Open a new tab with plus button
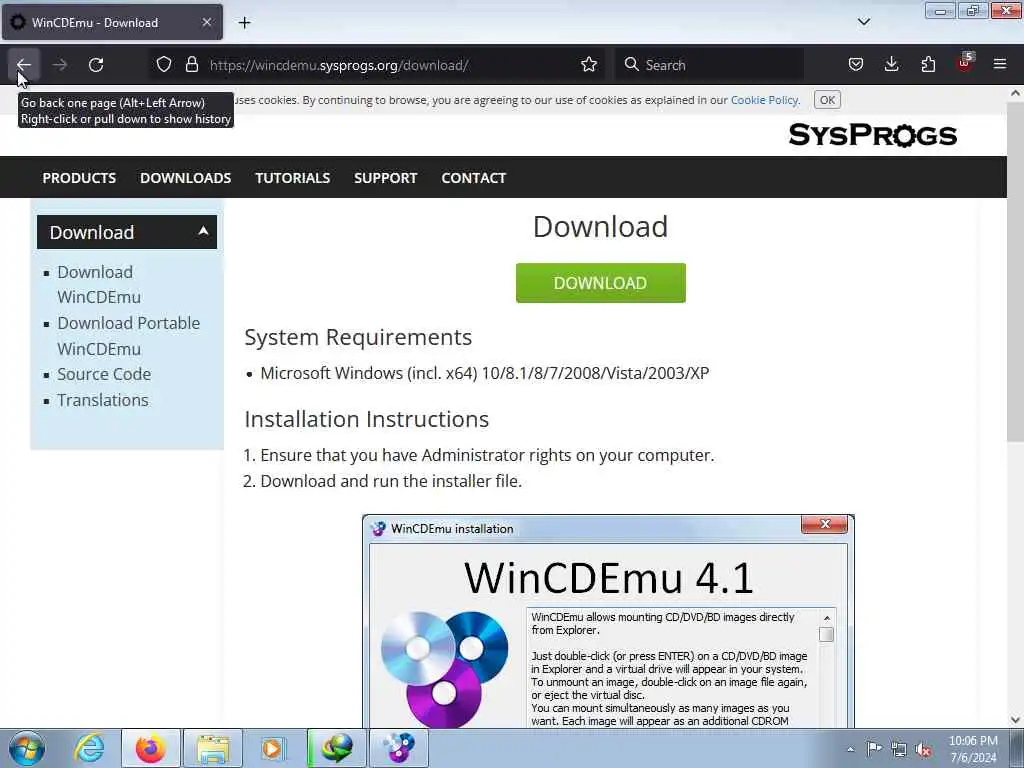 pos(244,23)
